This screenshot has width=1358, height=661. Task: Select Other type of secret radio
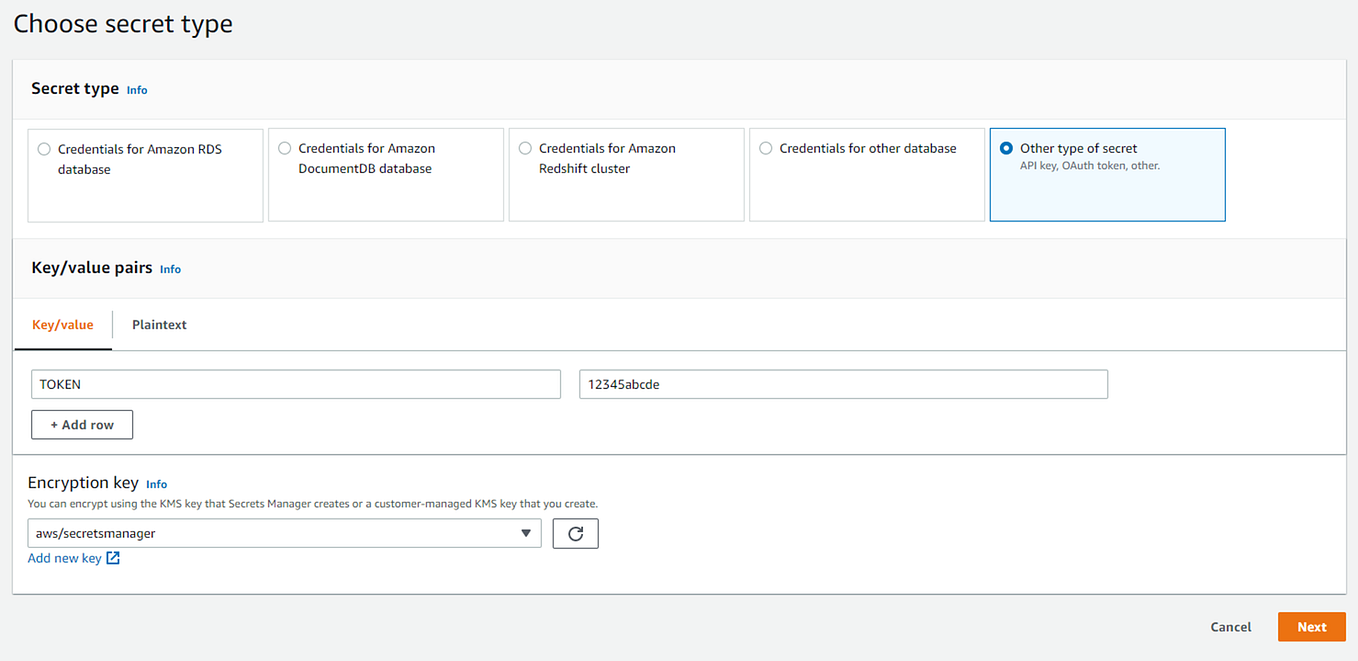(x=1006, y=148)
